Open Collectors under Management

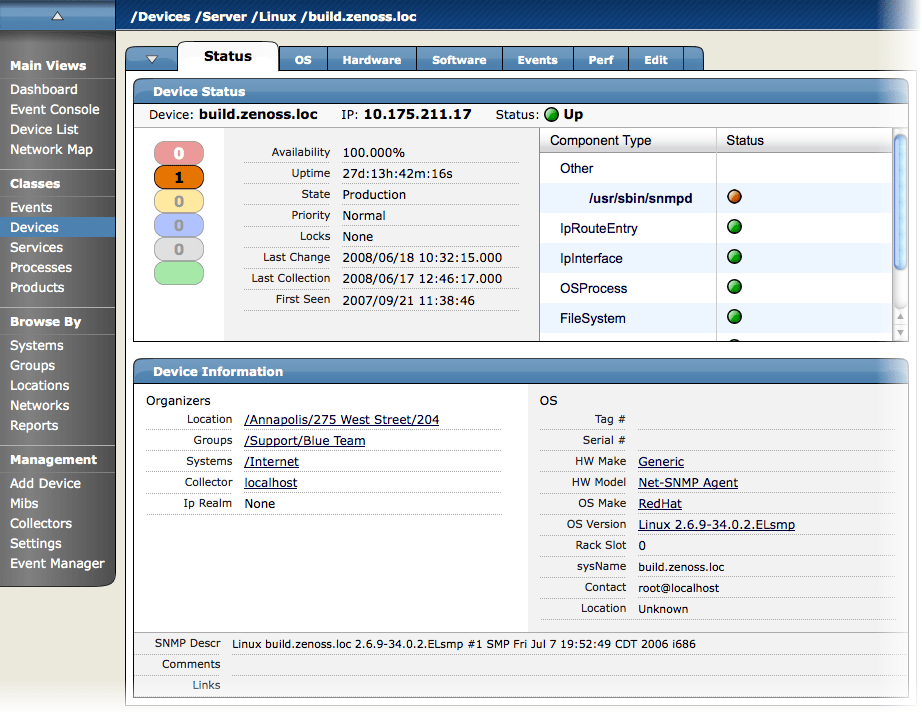(x=41, y=523)
